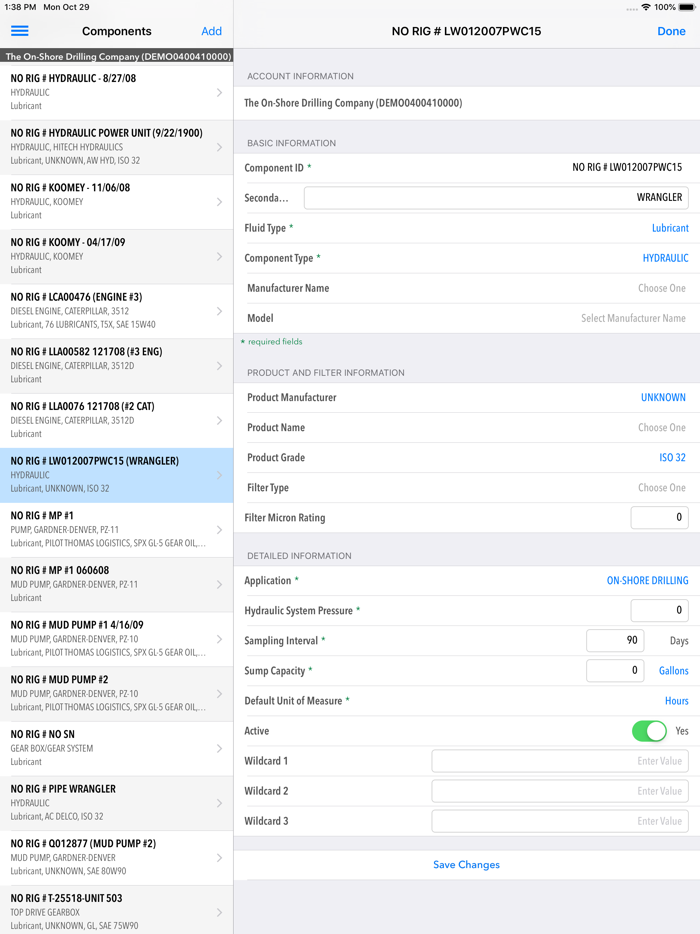Choose a Manufacturer Name option
The height and width of the screenshot is (934, 700).
point(661,288)
